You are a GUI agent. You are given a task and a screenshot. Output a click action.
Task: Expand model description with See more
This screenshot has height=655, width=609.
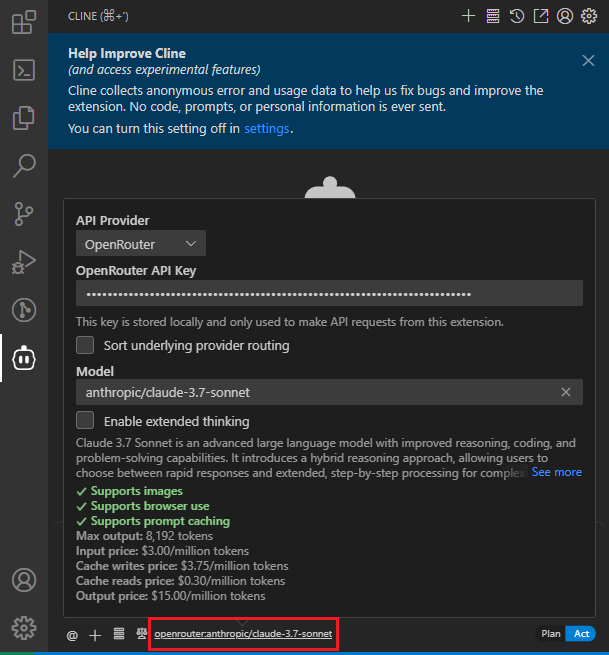click(556, 472)
